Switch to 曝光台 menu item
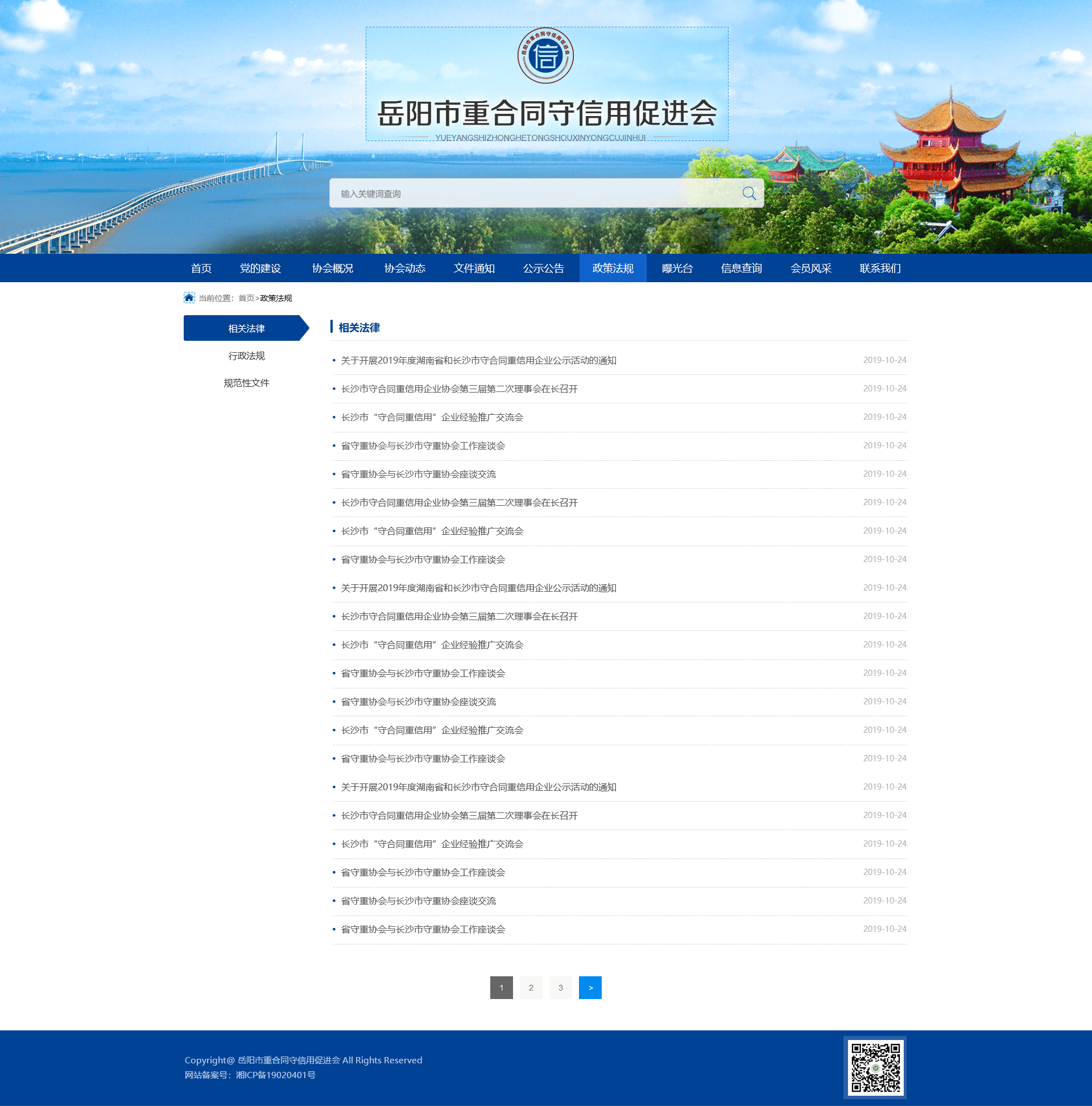The image size is (1092, 1106). [677, 269]
